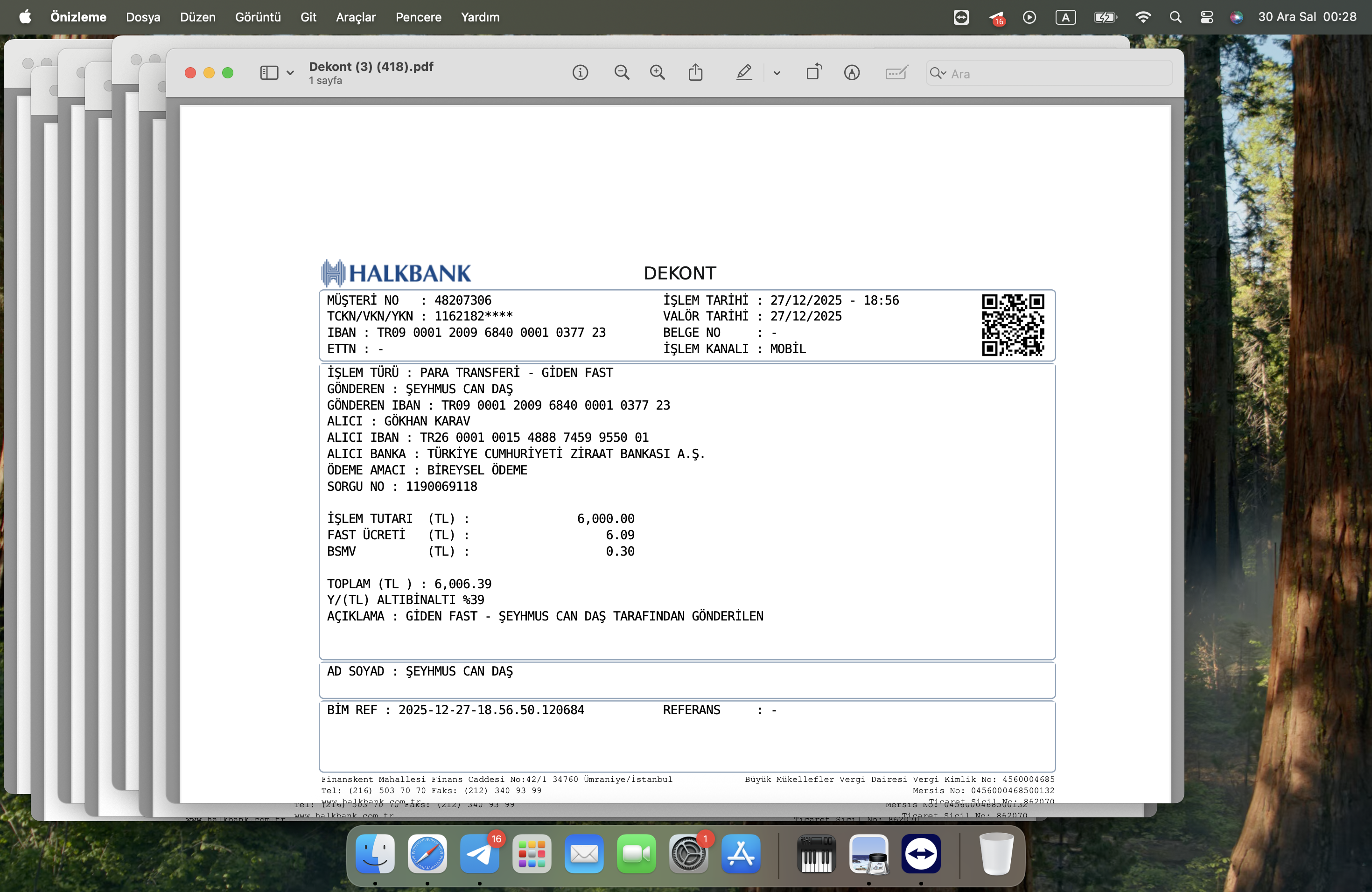Click the HALKBANK logo on the document
The image size is (1372, 892).
[x=396, y=272]
